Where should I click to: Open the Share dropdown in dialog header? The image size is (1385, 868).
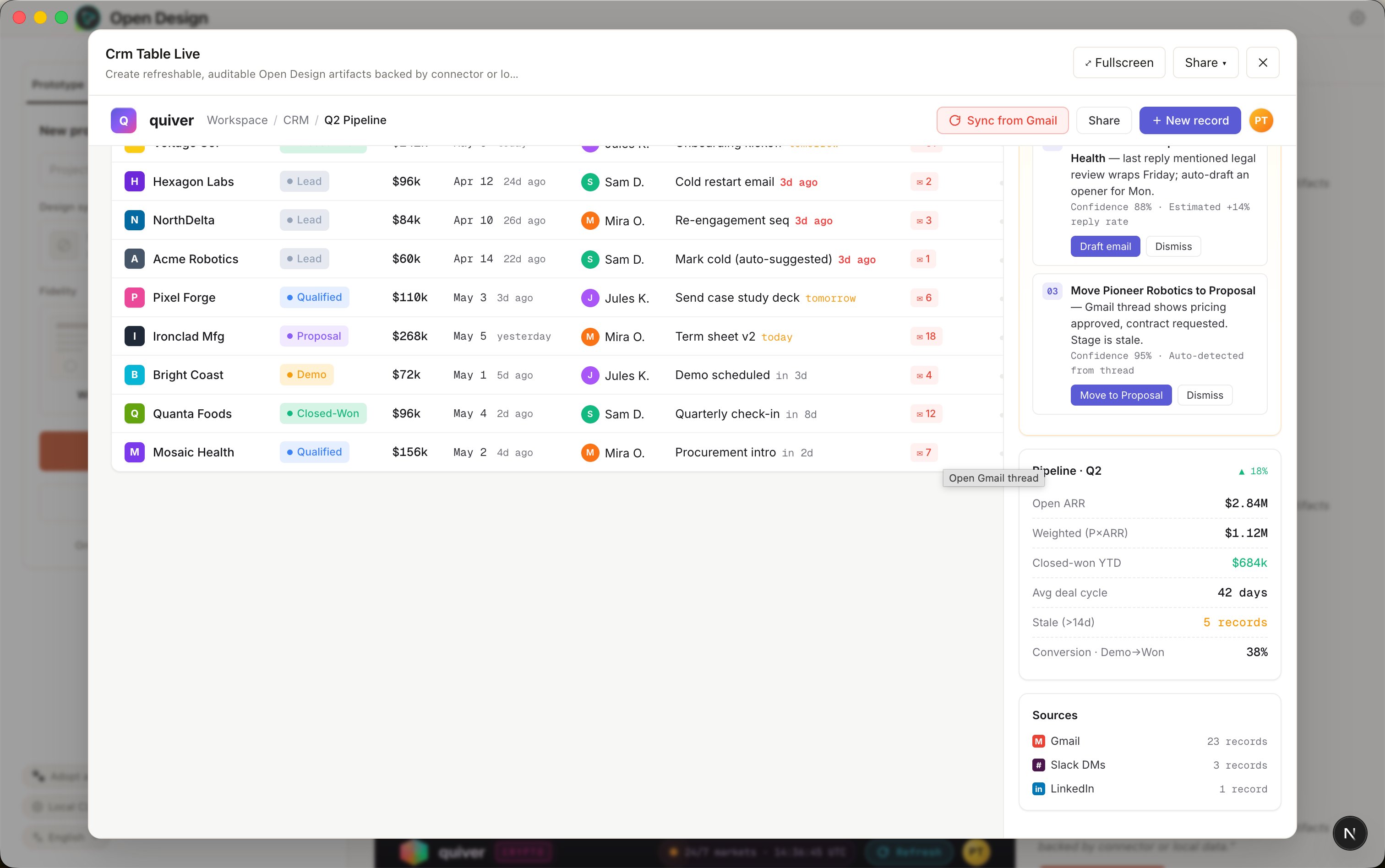[1205, 63]
